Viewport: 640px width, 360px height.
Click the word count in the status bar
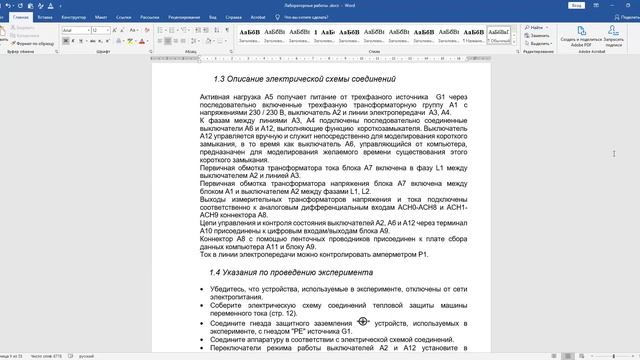click(x=46, y=356)
